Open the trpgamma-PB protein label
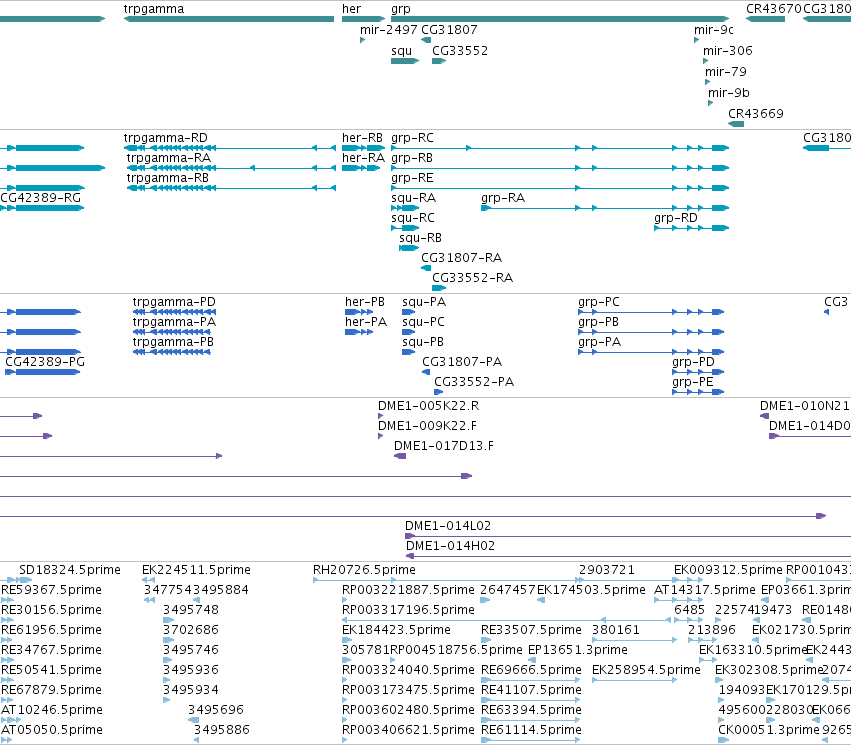 pos(173,342)
